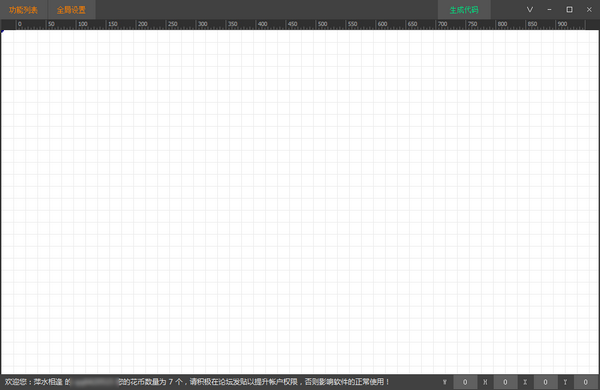The height and width of the screenshot is (390, 600).
Task: Minimize the designer window
Action: coord(549,10)
